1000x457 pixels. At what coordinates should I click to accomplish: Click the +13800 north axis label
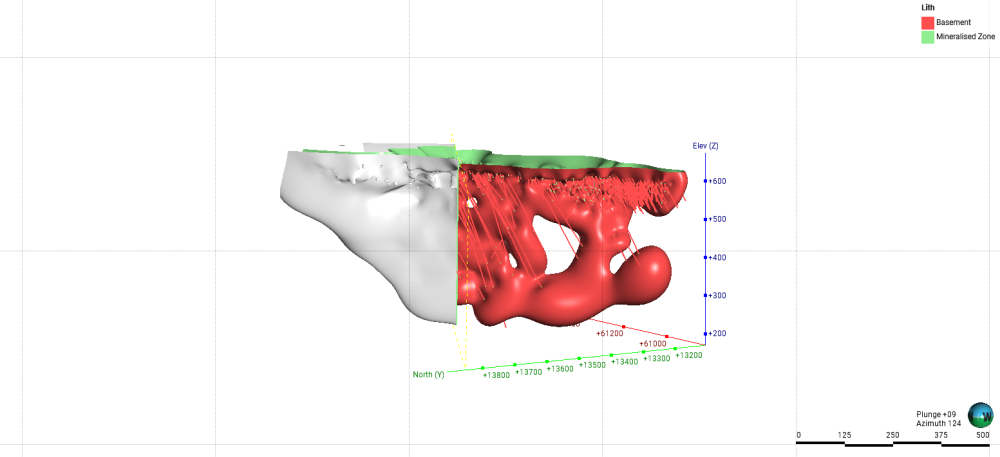(496, 375)
